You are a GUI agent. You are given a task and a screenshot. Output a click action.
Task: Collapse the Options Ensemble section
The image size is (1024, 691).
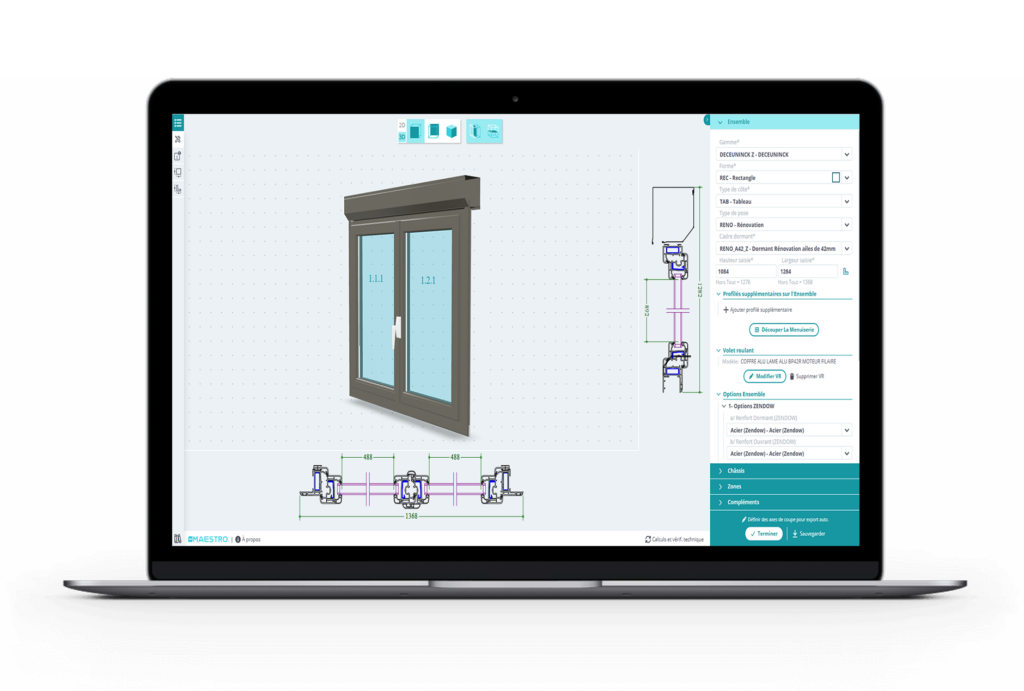784,394
